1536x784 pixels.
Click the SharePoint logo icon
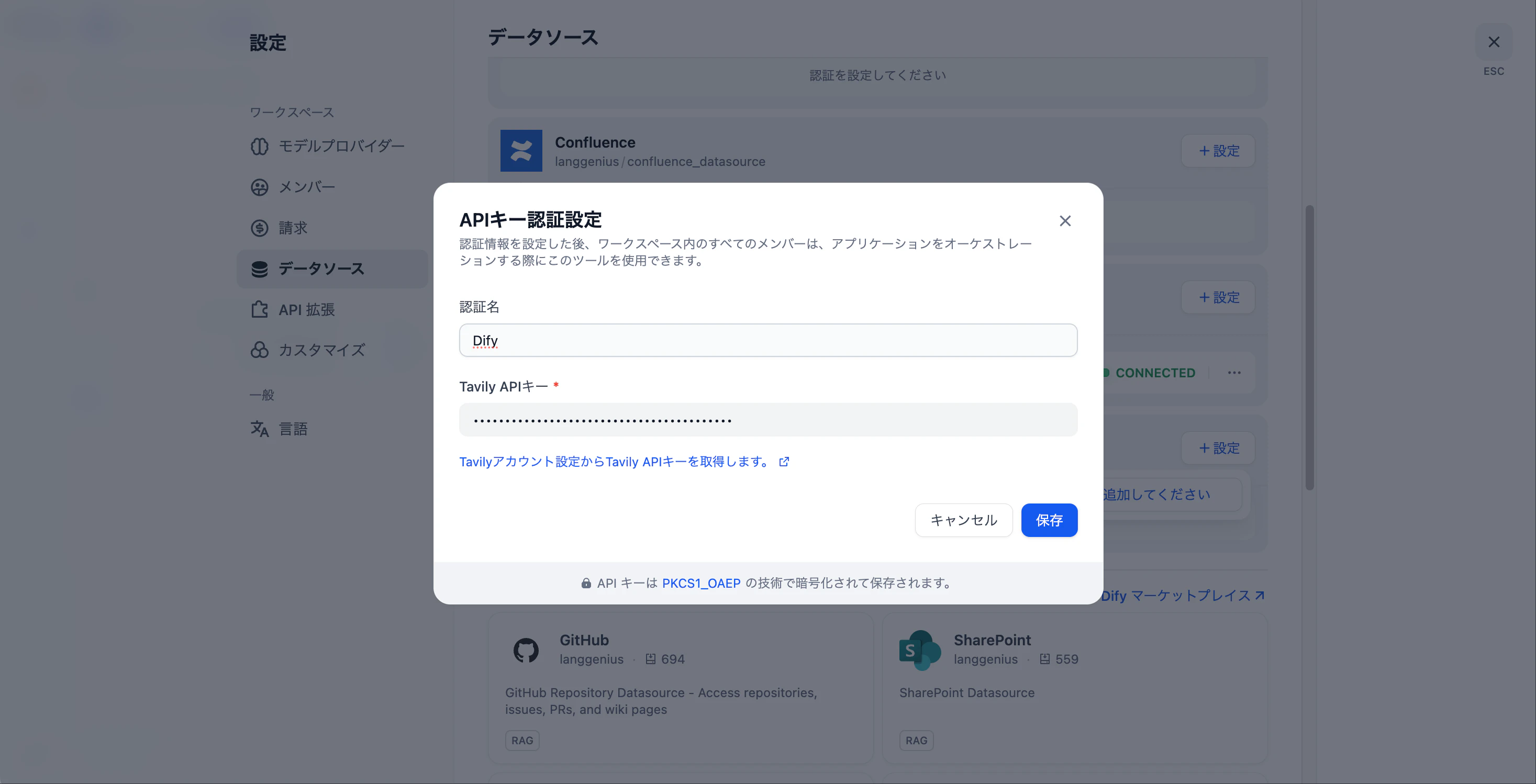[920, 651]
